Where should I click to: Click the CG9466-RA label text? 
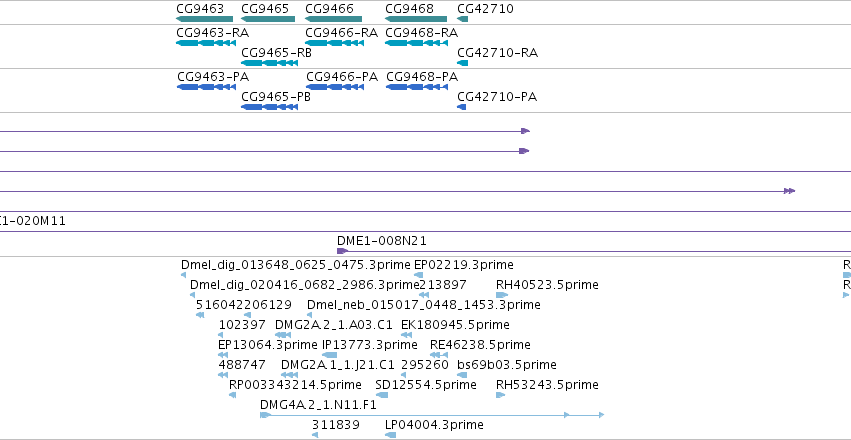click(x=341, y=33)
